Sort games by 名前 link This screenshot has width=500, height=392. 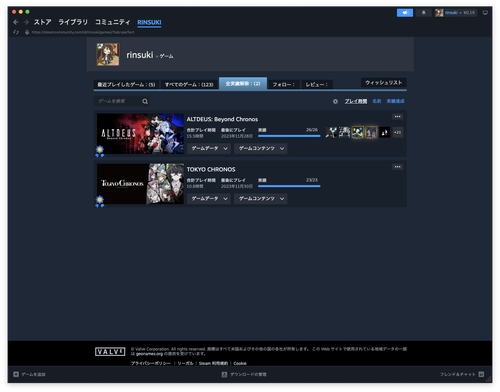(x=377, y=101)
